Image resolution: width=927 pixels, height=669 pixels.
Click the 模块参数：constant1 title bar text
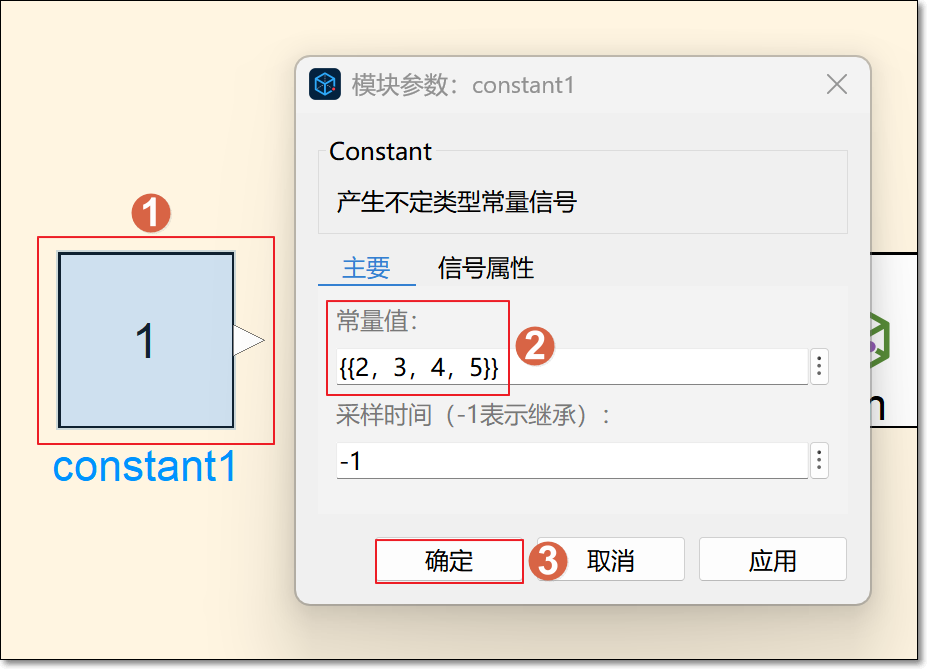[463, 85]
